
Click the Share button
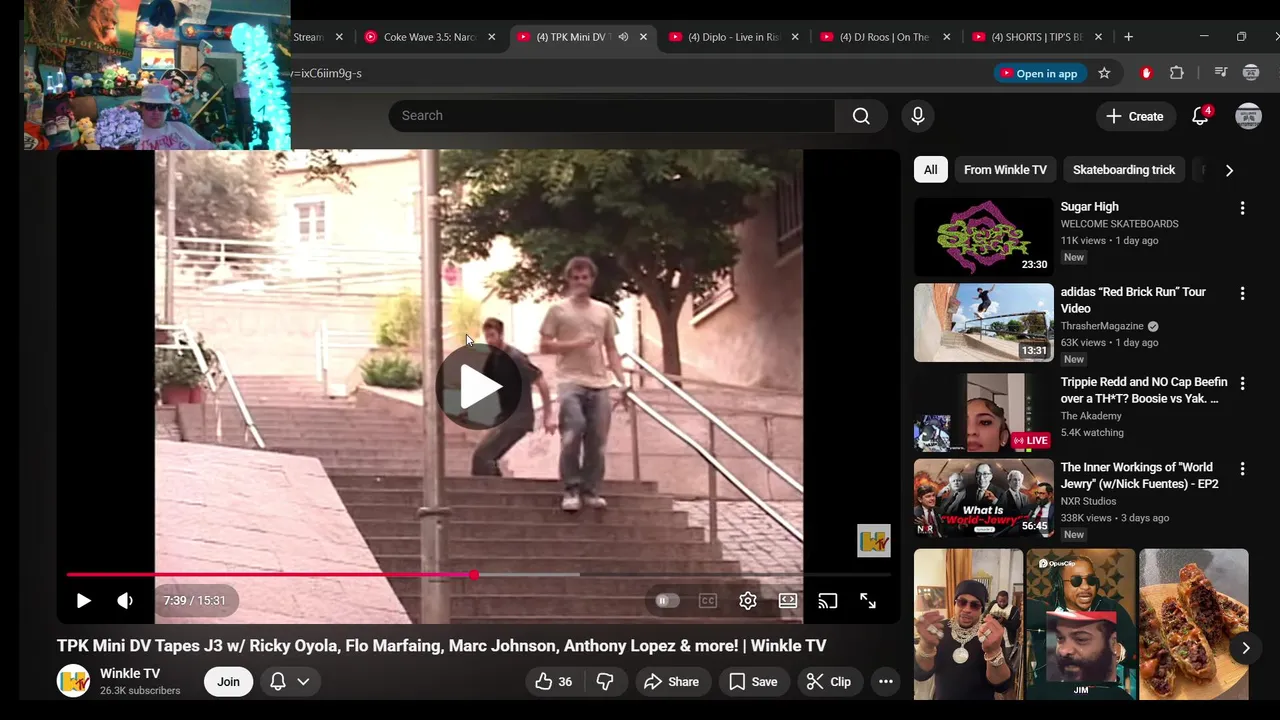click(672, 682)
